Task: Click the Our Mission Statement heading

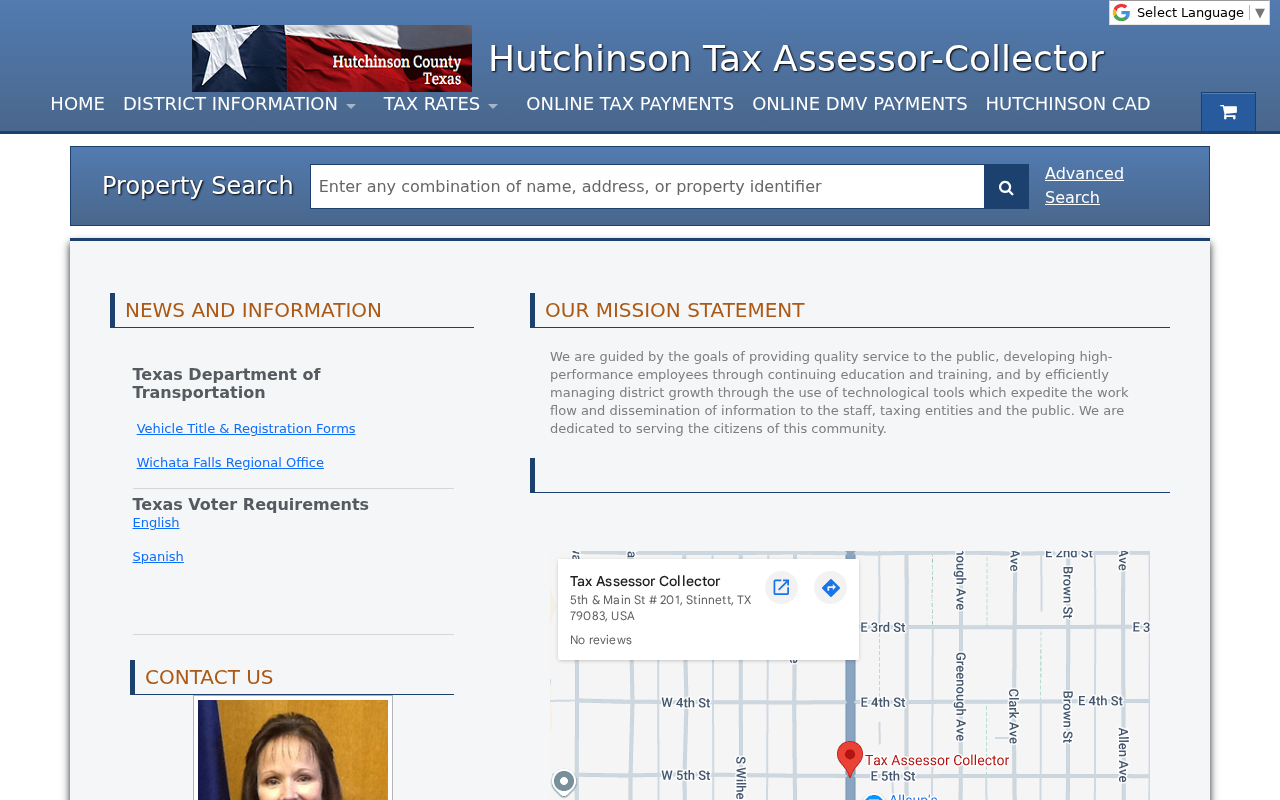Action: click(x=675, y=311)
